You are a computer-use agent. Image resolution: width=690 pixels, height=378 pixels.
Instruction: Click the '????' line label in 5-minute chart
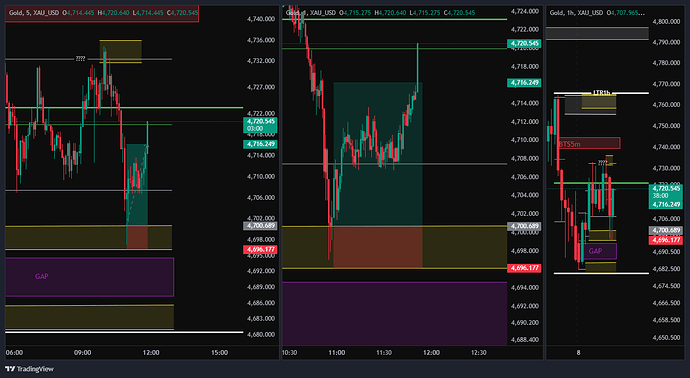click(x=80, y=59)
